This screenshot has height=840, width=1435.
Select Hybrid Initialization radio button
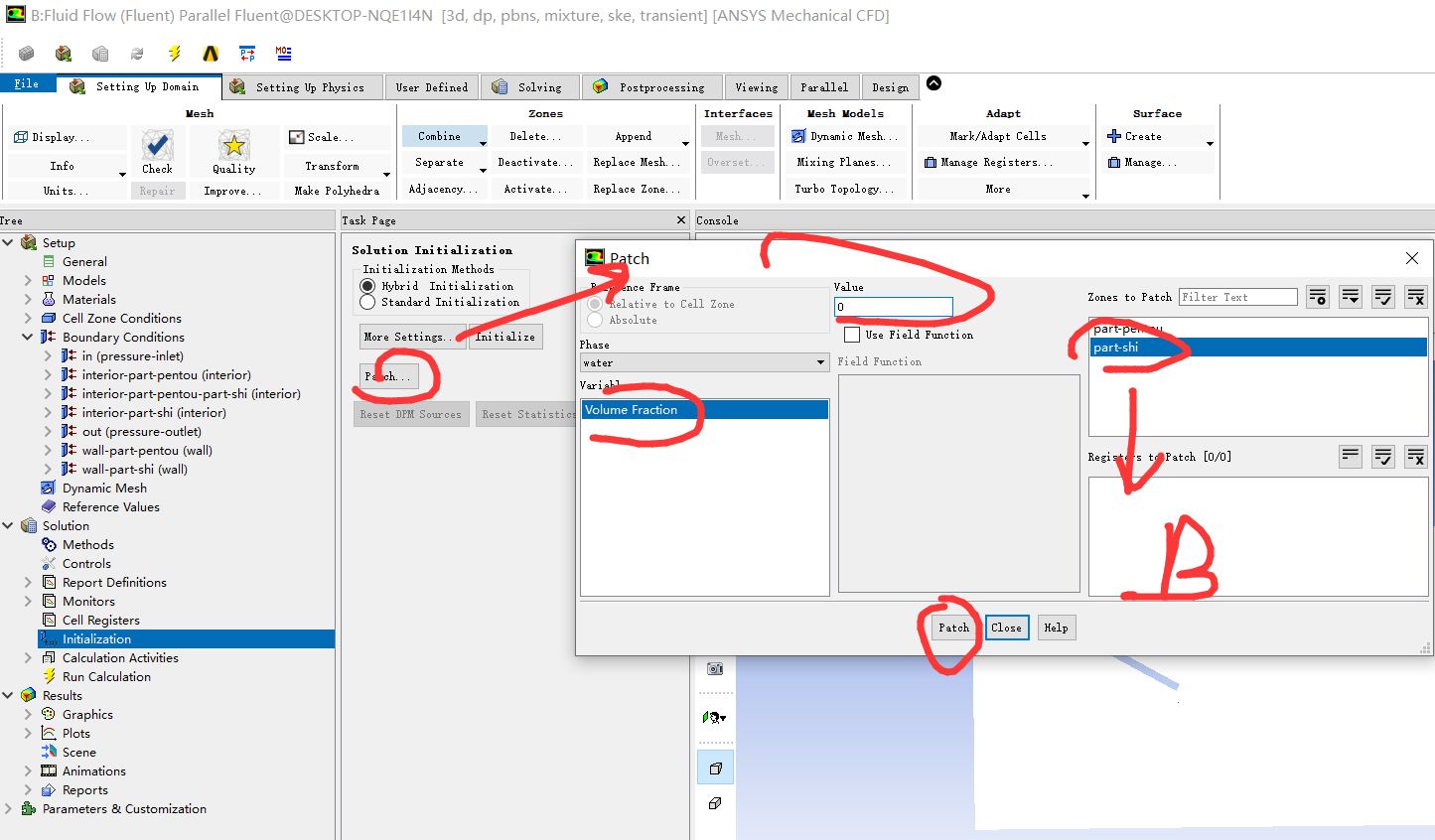[x=367, y=286]
